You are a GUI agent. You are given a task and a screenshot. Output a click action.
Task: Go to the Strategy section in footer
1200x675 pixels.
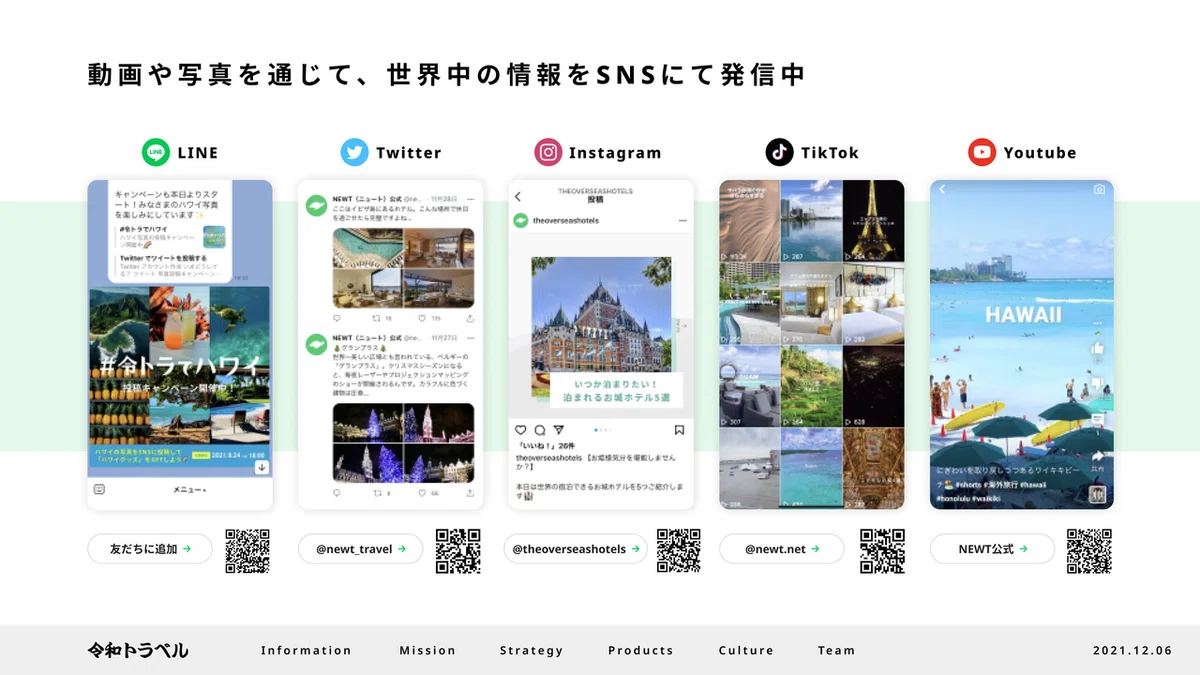[531, 650]
